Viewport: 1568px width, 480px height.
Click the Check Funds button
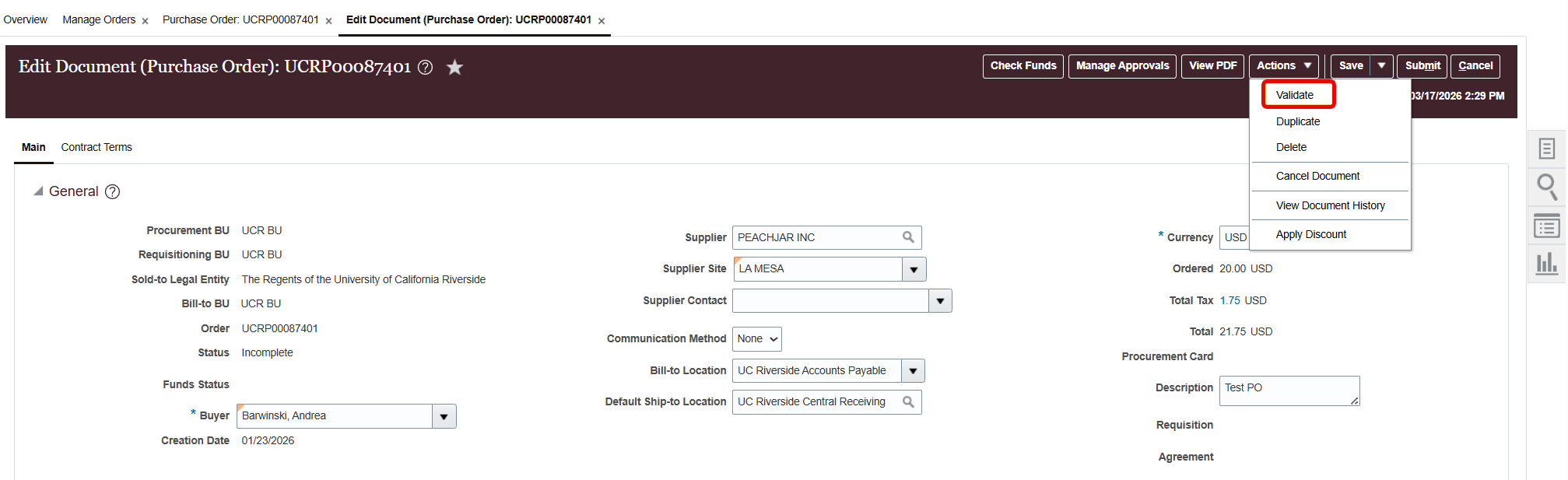[1023, 66]
